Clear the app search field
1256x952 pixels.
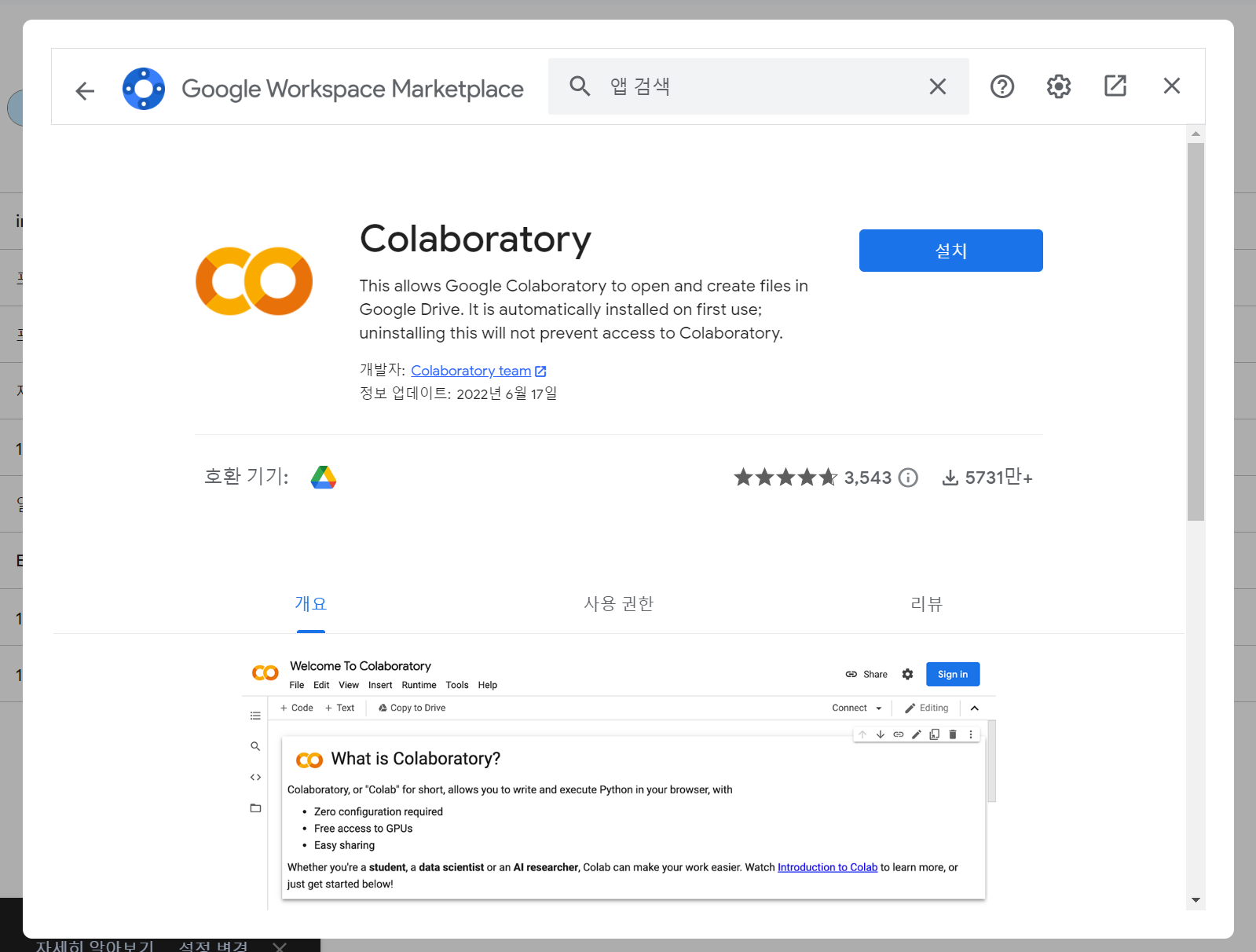[938, 86]
